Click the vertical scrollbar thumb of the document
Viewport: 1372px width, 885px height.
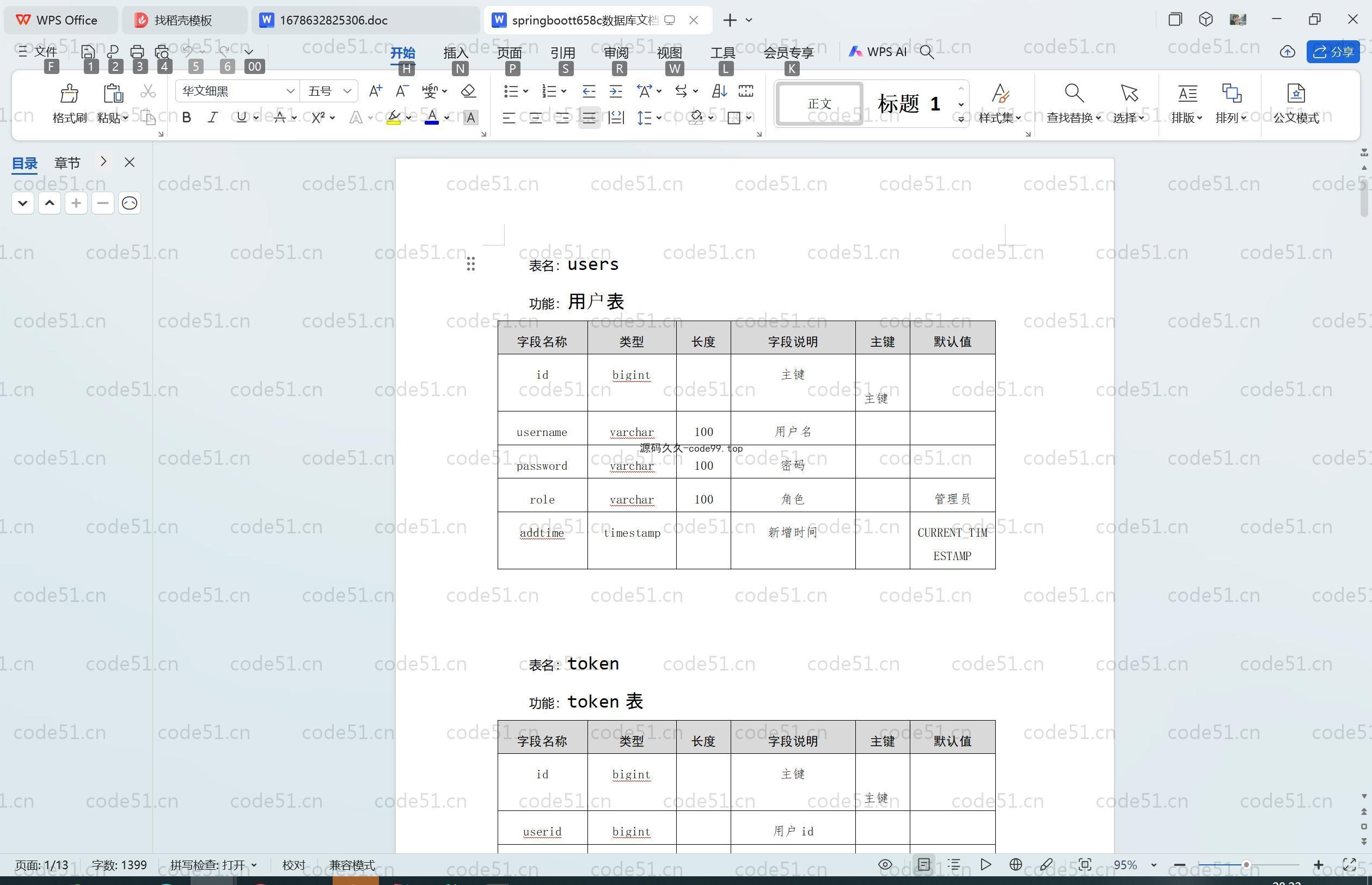pyautogui.click(x=1364, y=198)
